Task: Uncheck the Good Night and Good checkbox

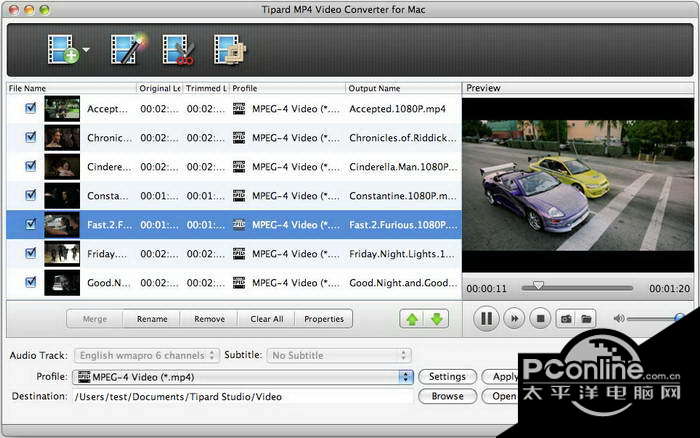Action: (30, 282)
